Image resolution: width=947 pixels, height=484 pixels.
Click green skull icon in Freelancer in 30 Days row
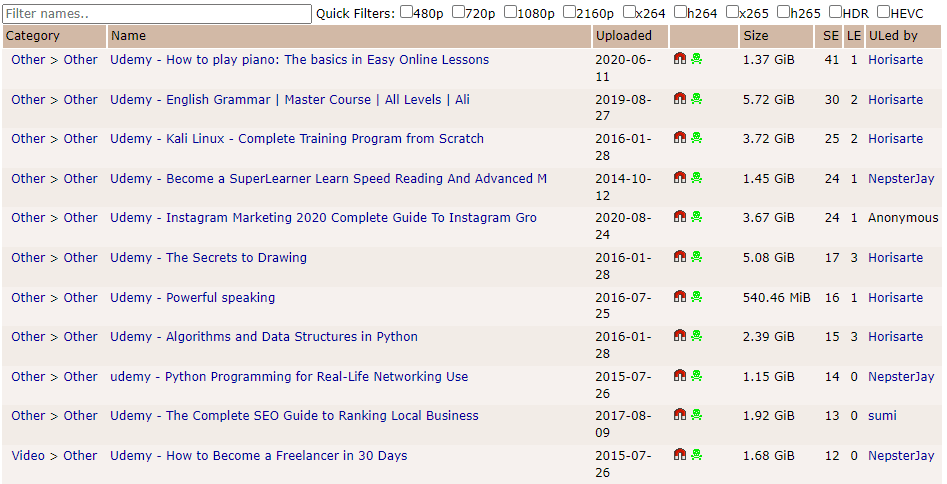click(x=696, y=455)
